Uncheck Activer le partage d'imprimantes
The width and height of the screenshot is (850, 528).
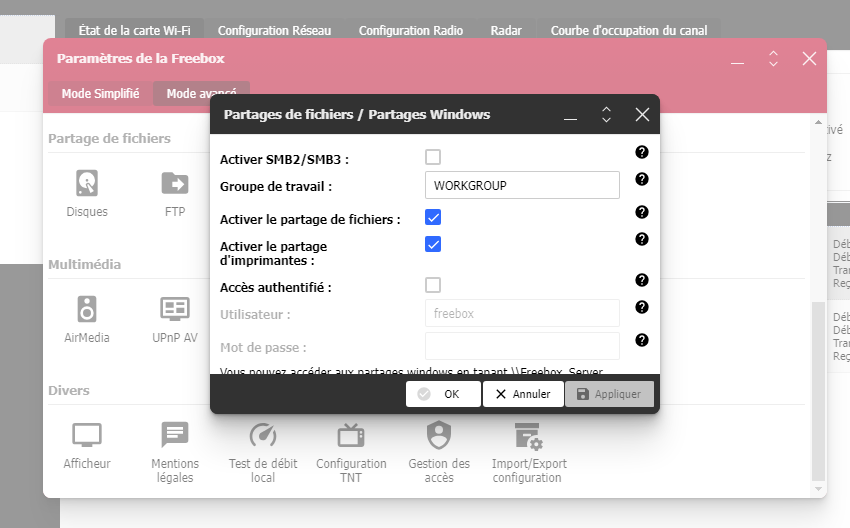tap(433, 244)
